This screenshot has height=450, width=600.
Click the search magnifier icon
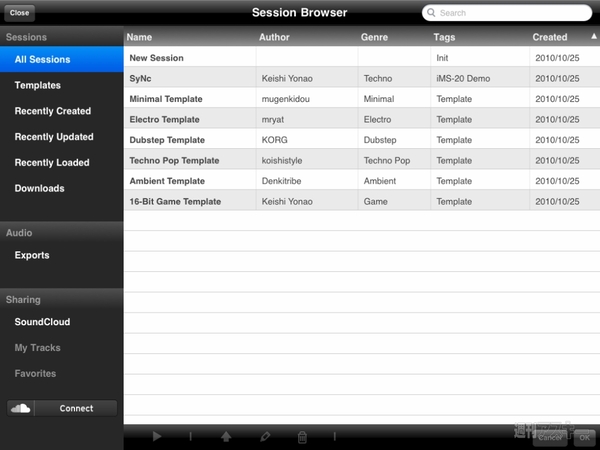431,13
